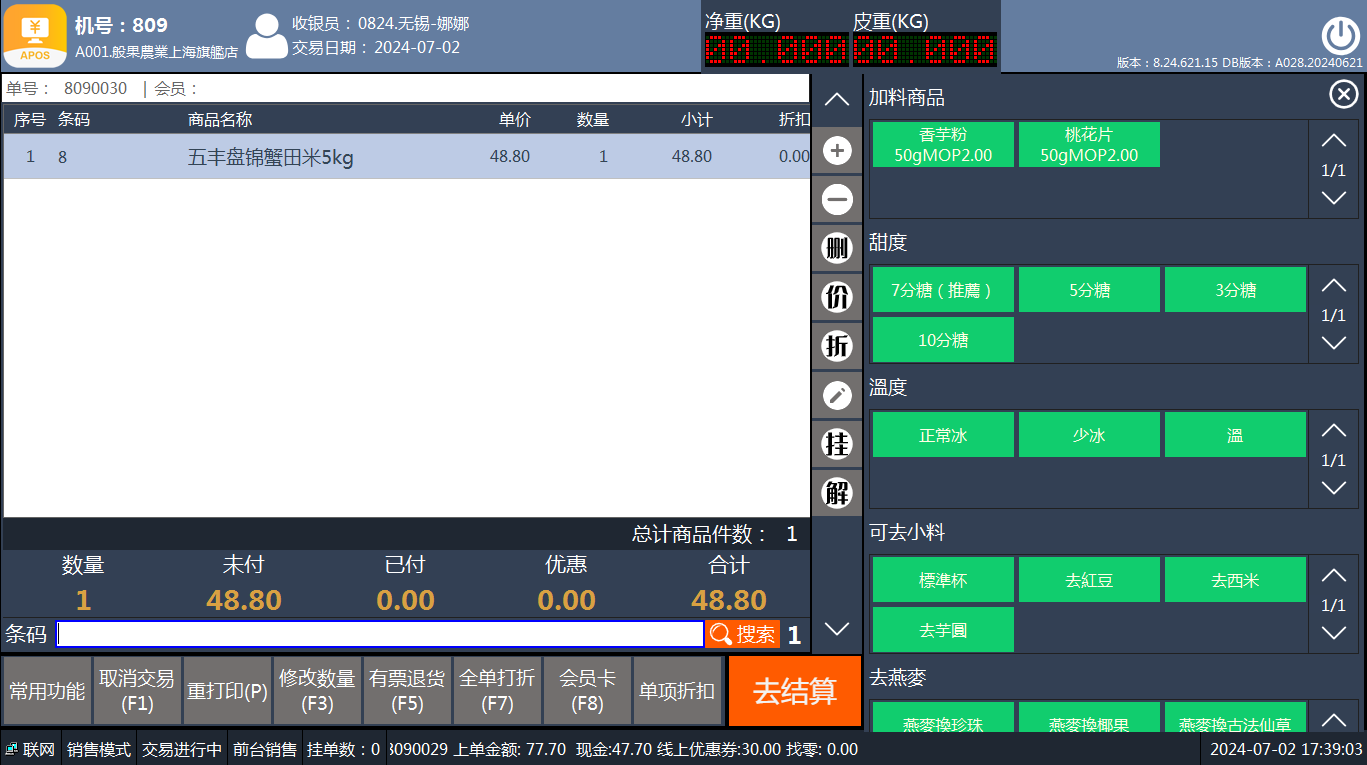Click the pencil edit icon
The width and height of the screenshot is (1367, 765).
click(837, 395)
